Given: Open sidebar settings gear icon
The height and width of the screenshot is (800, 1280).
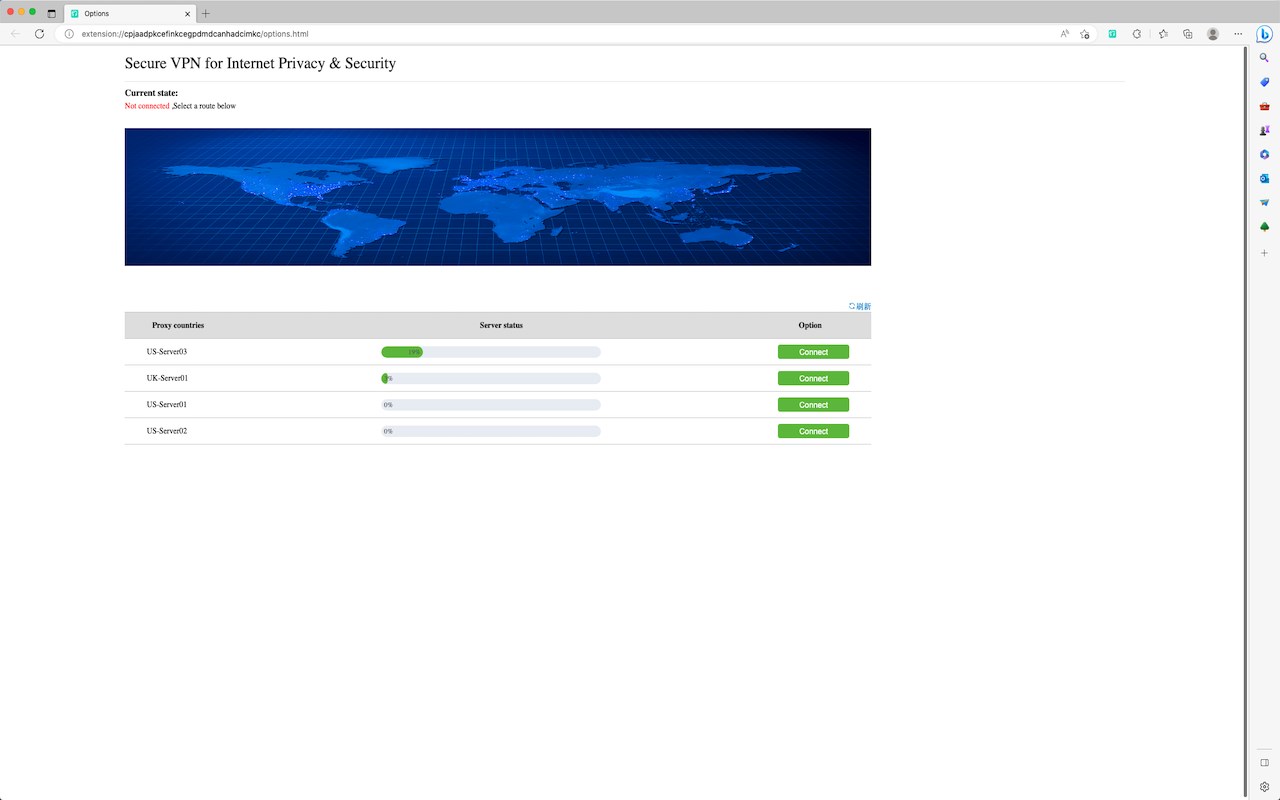Looking at the screenshot, I should 1264,786.
